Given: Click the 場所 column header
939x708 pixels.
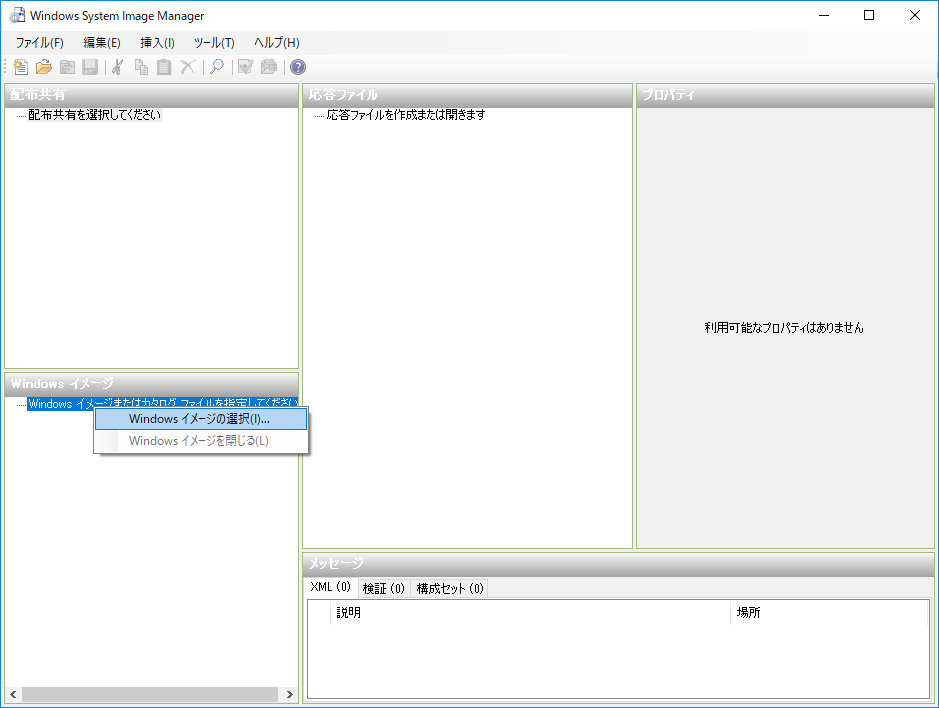Looking at the screenshot, I should (x=829, y=612).
